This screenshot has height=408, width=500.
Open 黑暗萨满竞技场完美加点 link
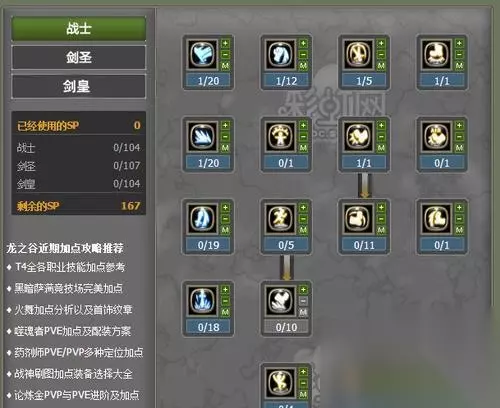point(69,288)
